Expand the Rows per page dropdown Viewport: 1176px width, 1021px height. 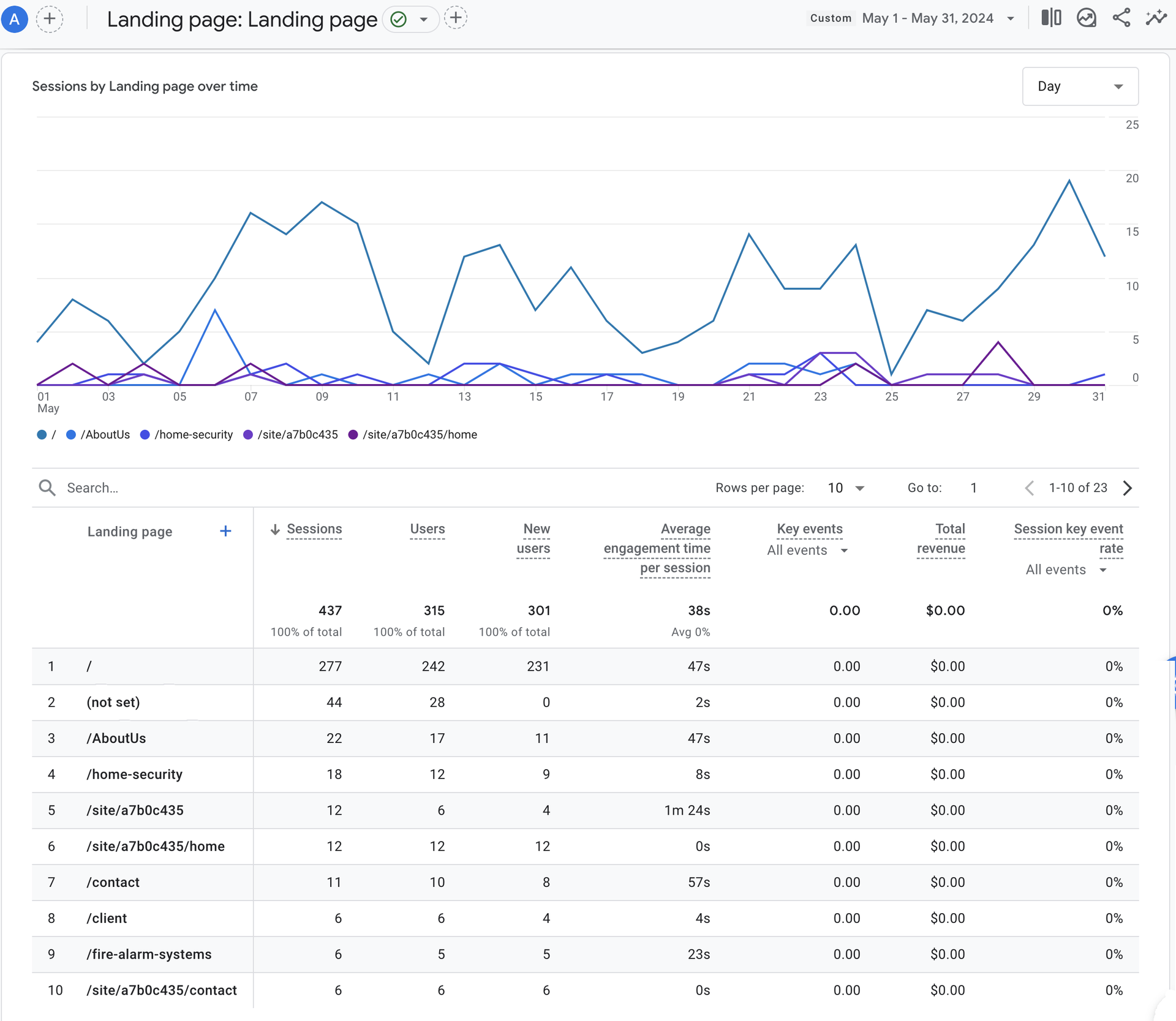(x=846, y=488)
